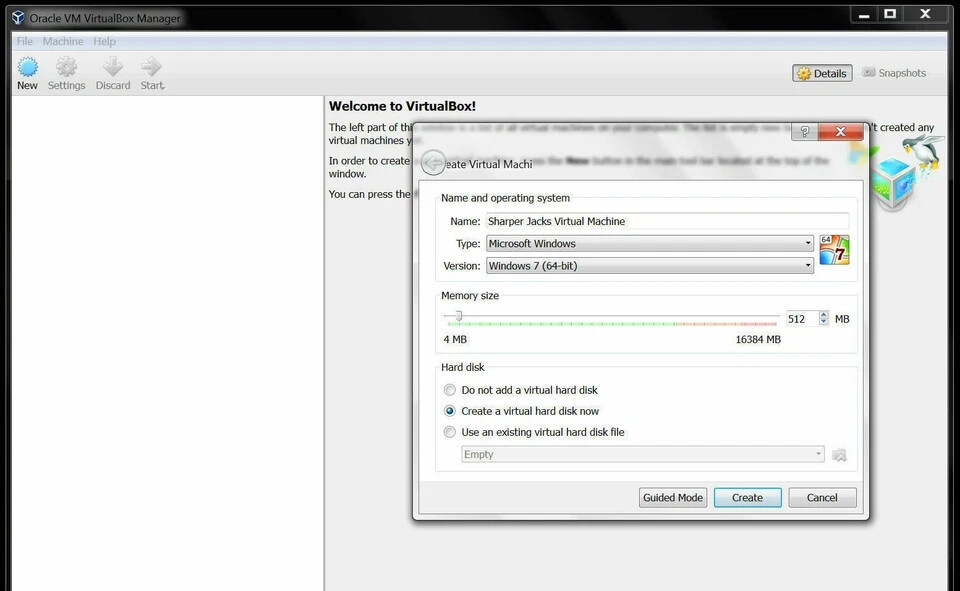Click the dialog's question mark help button
The image size is (960, 591).
(804, 131)
